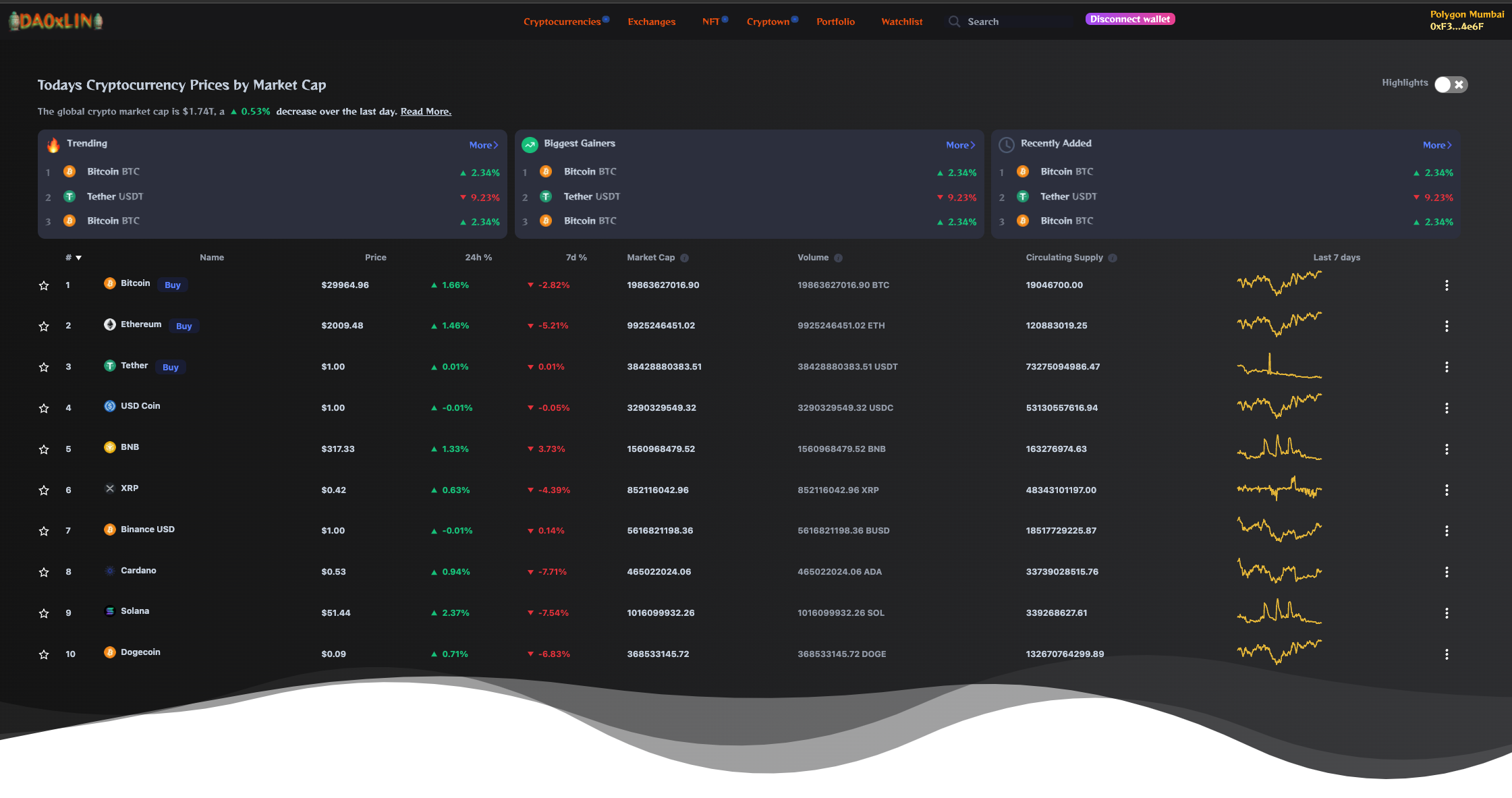Open the three-dot menu for Bitcoin row

(x=1447, y=285)
